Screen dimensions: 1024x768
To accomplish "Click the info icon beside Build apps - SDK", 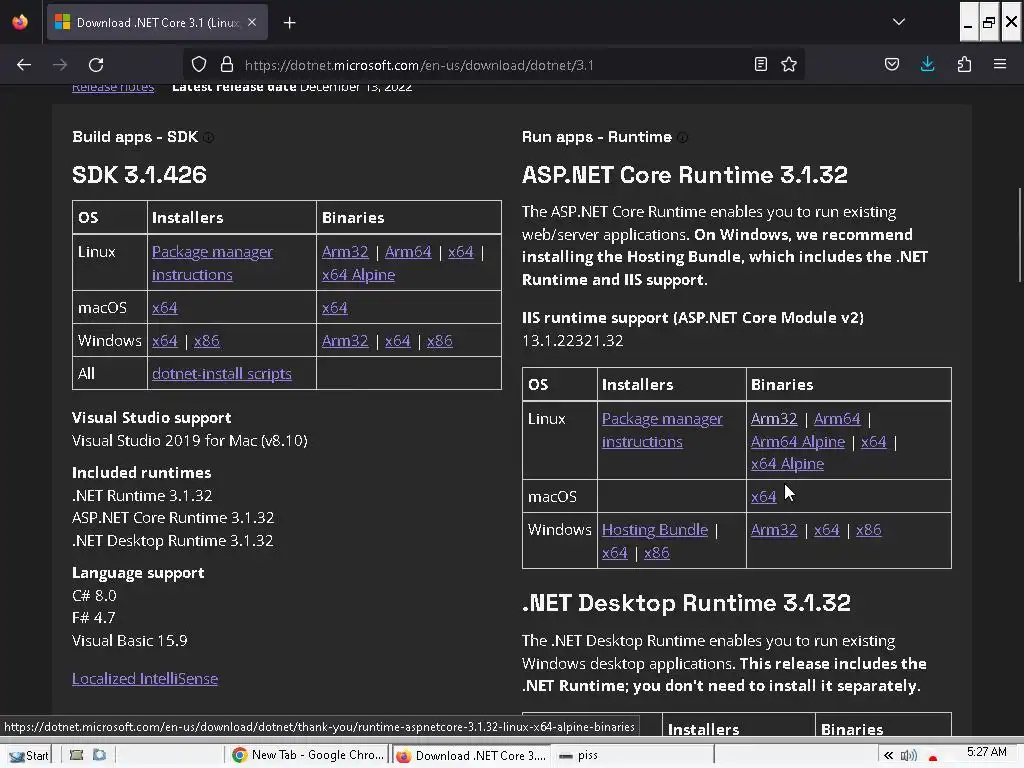I will click(208, 137).
